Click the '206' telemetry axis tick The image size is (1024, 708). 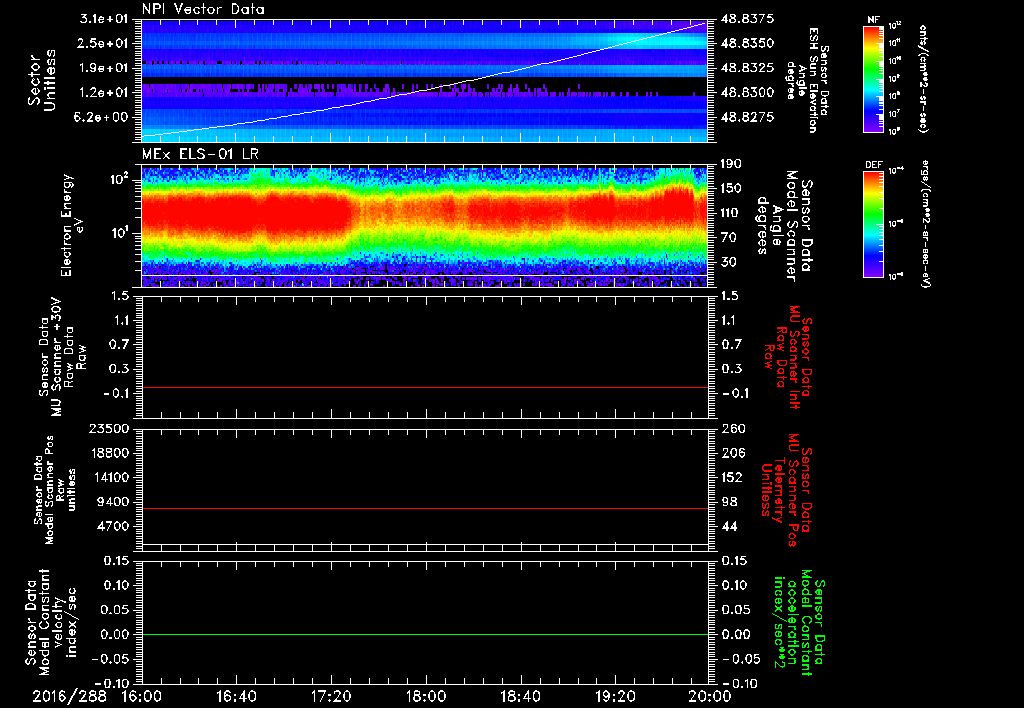731,453
